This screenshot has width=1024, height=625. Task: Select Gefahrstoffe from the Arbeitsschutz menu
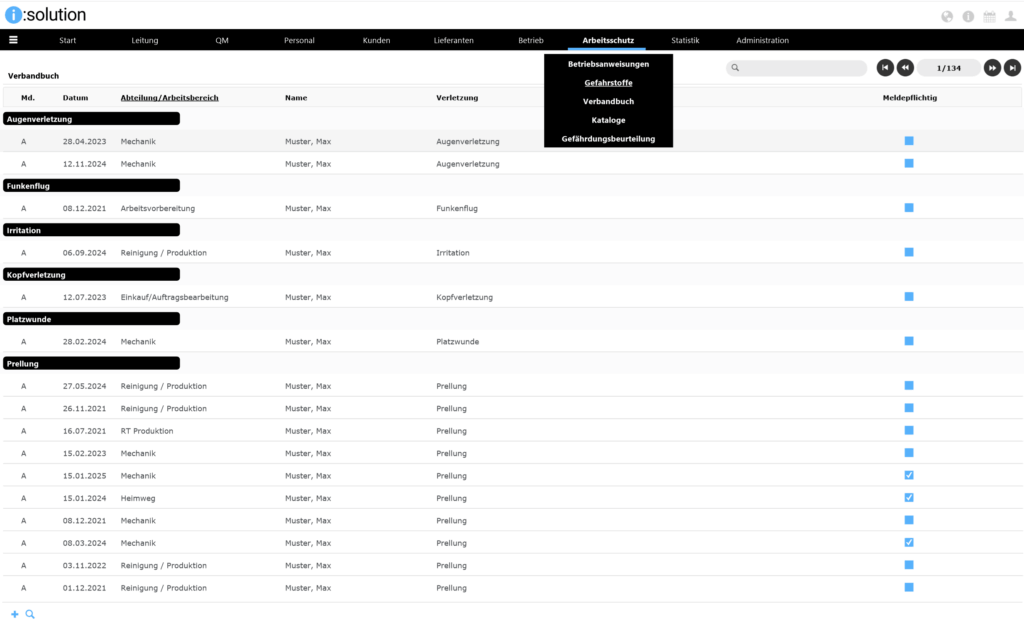click(608, 83)
